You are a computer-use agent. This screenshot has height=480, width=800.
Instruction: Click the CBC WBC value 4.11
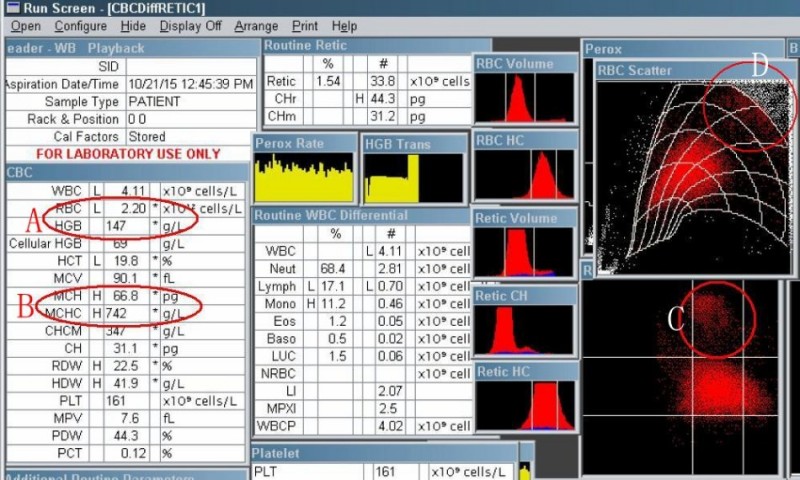133,191
